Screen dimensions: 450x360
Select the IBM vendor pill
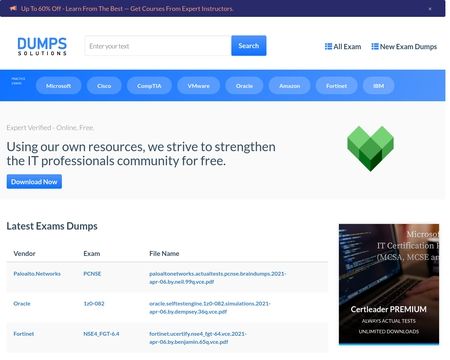pyautogui.click(x=378, y=86)
